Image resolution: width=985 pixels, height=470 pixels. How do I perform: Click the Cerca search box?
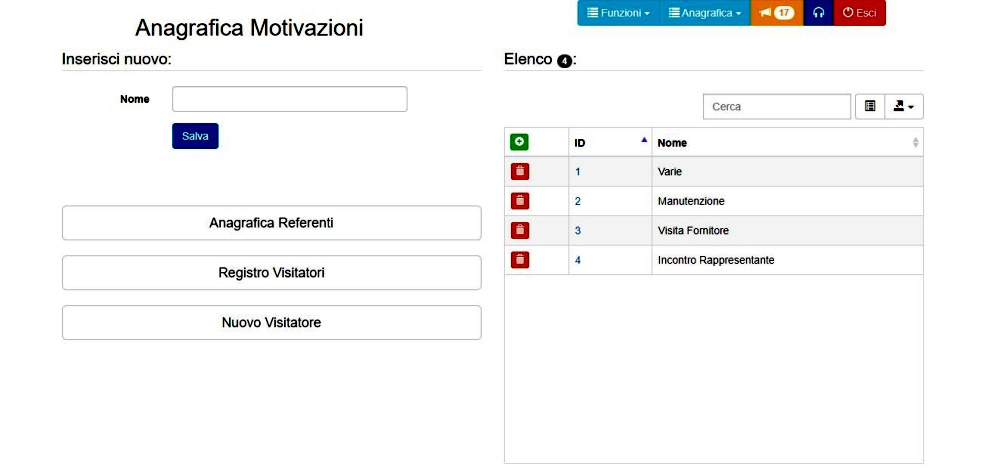(777, 107)
